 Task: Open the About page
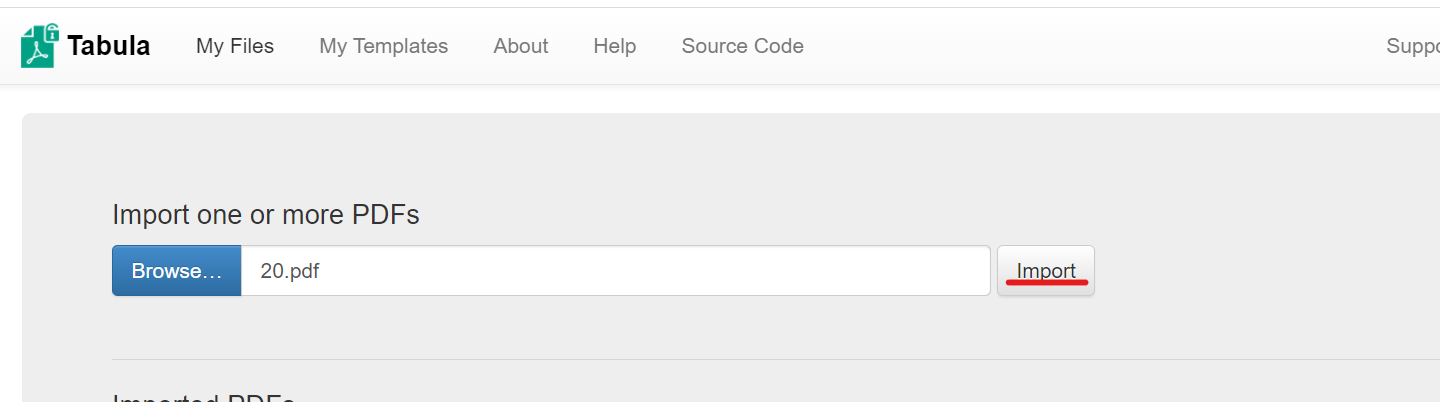coord(521,46)
